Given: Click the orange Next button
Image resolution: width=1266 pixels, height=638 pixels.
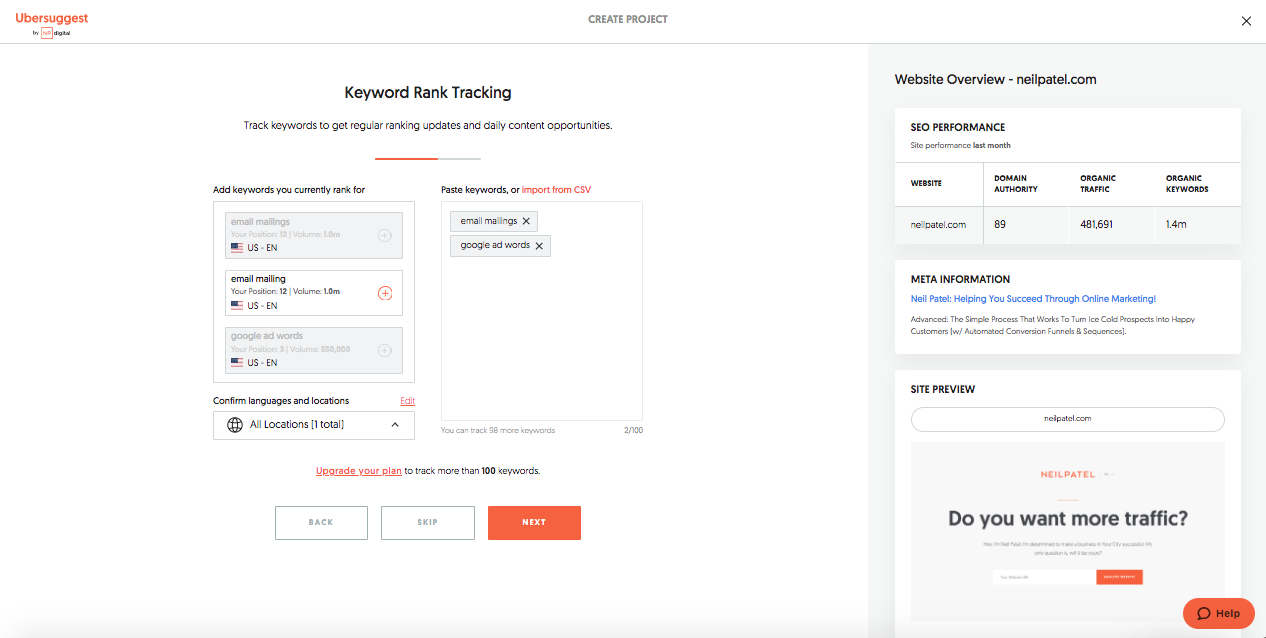Looking at the screenshot, I should tap(534, 523).
